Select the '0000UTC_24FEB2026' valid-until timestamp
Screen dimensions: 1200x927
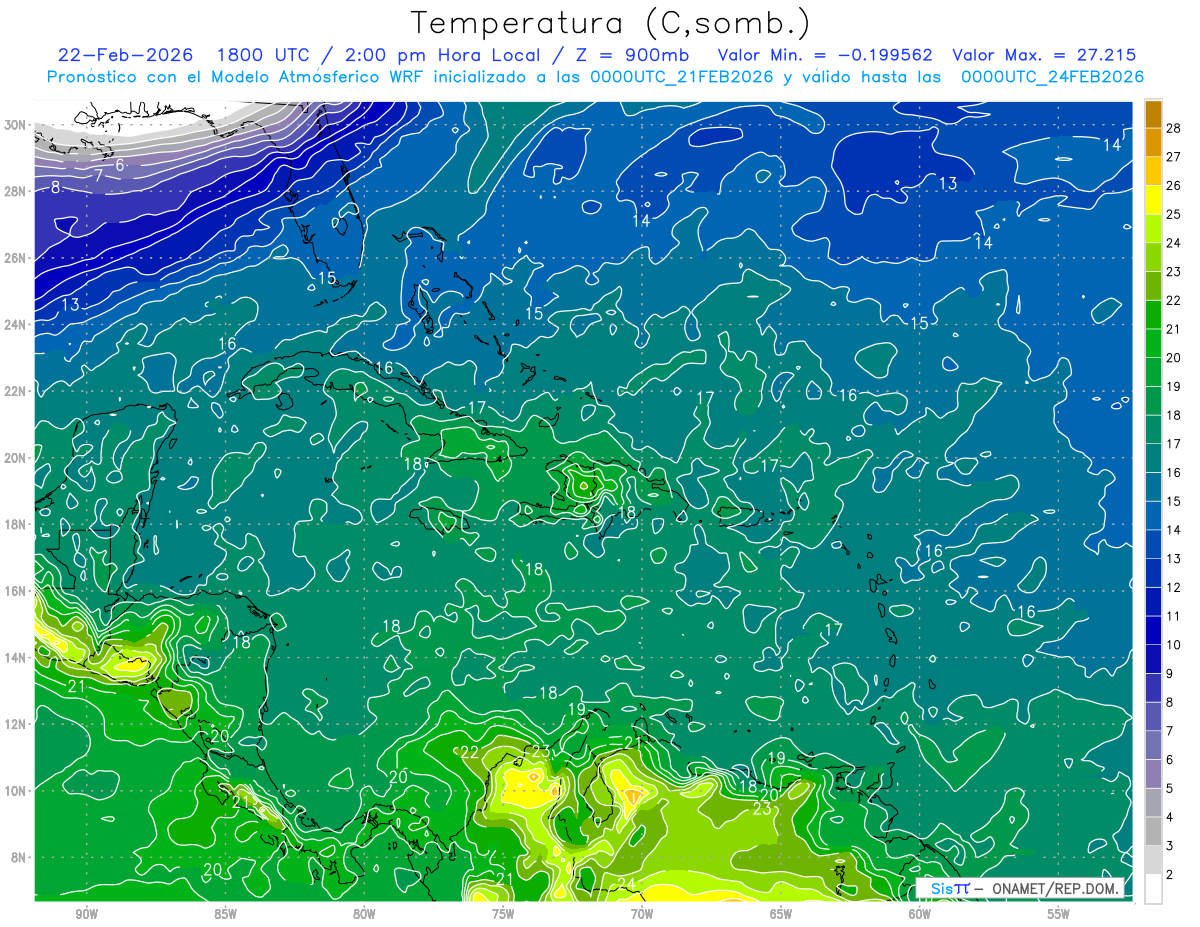(1052, 77)
